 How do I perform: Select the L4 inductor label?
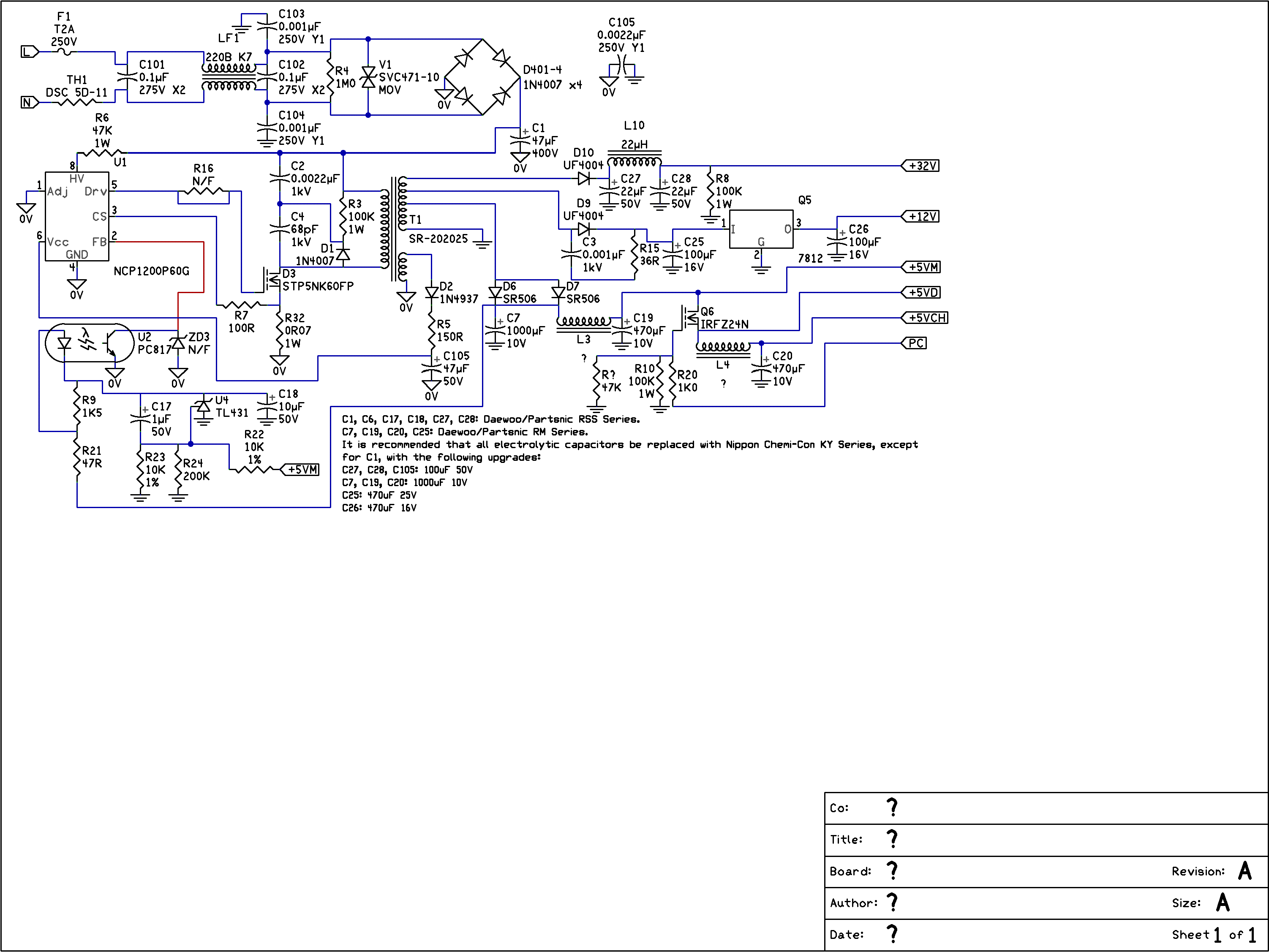pos(723,364)
